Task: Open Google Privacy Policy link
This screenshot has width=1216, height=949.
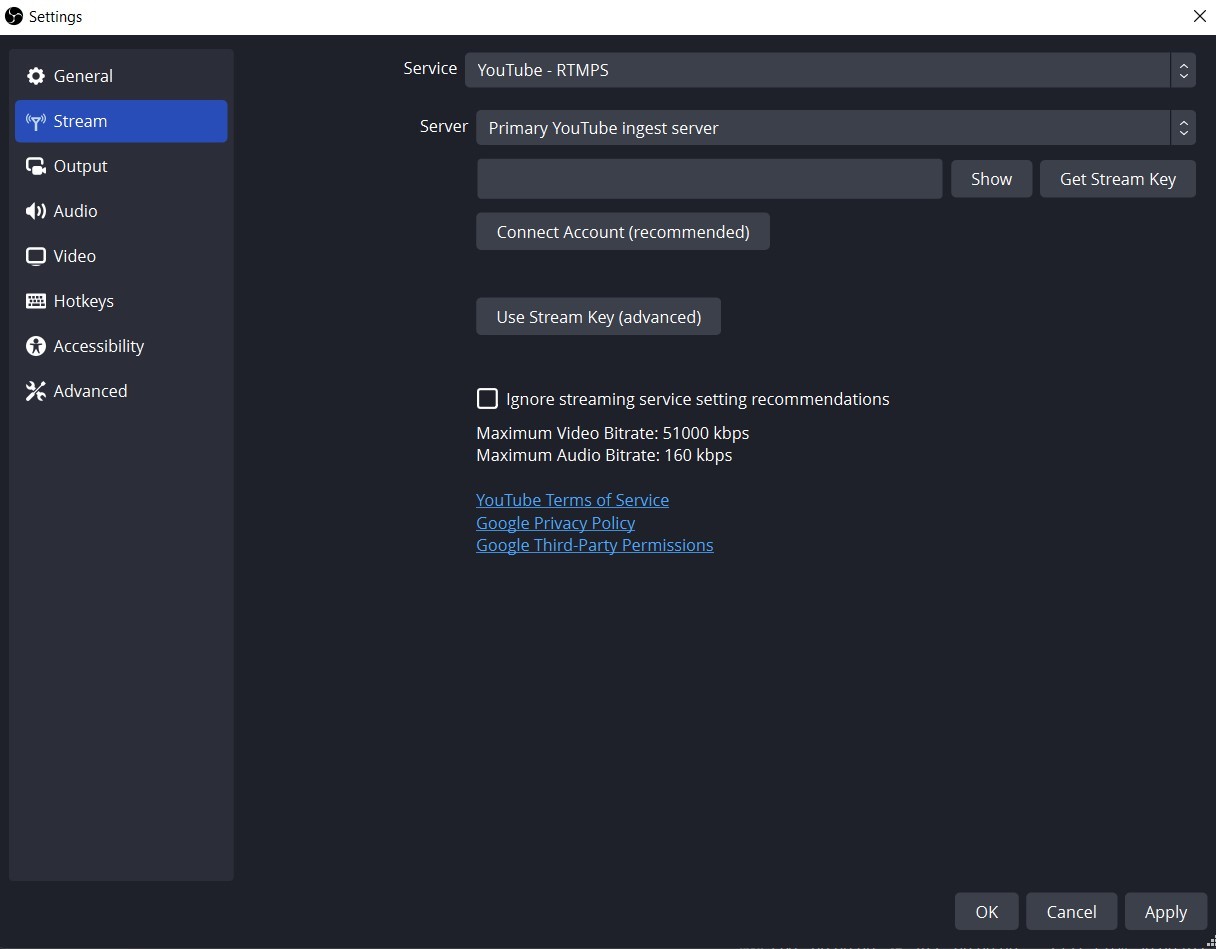Action: point(555,523)
